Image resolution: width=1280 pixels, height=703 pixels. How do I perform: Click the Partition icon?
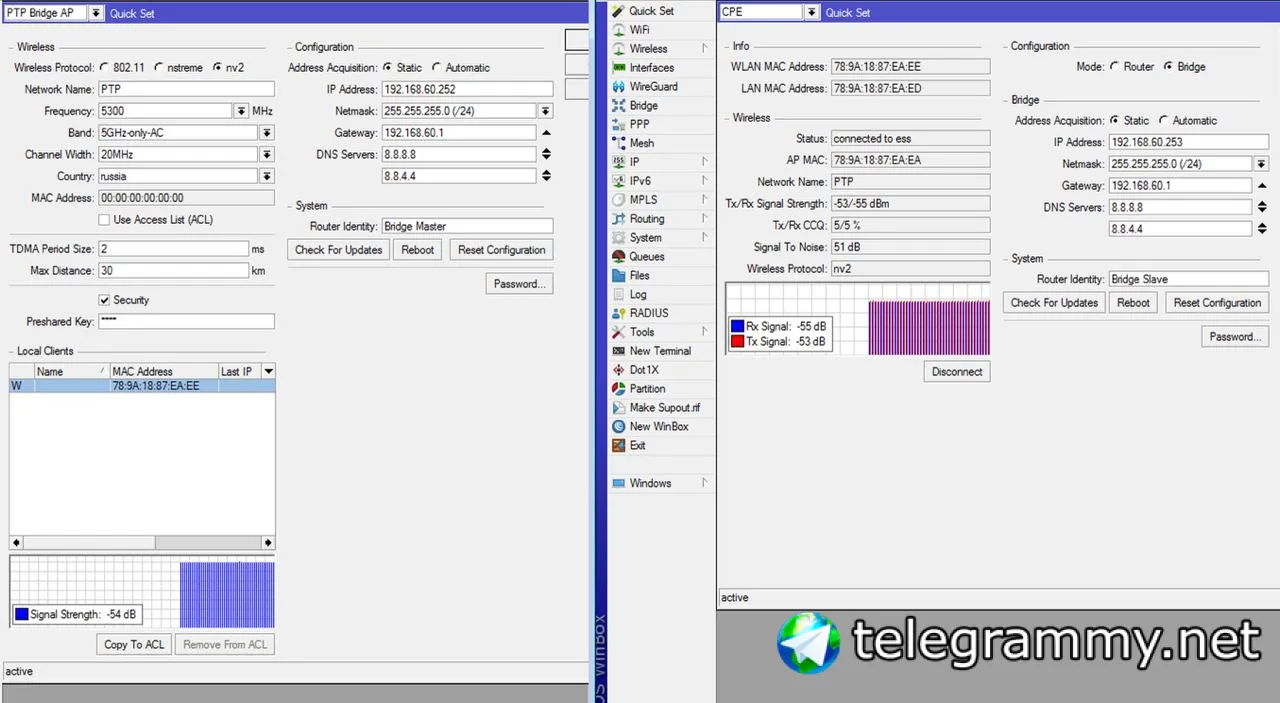tap(619, 389)
